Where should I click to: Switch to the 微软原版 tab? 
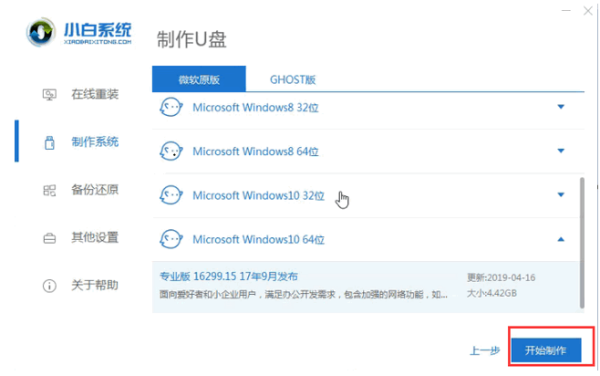199,79
